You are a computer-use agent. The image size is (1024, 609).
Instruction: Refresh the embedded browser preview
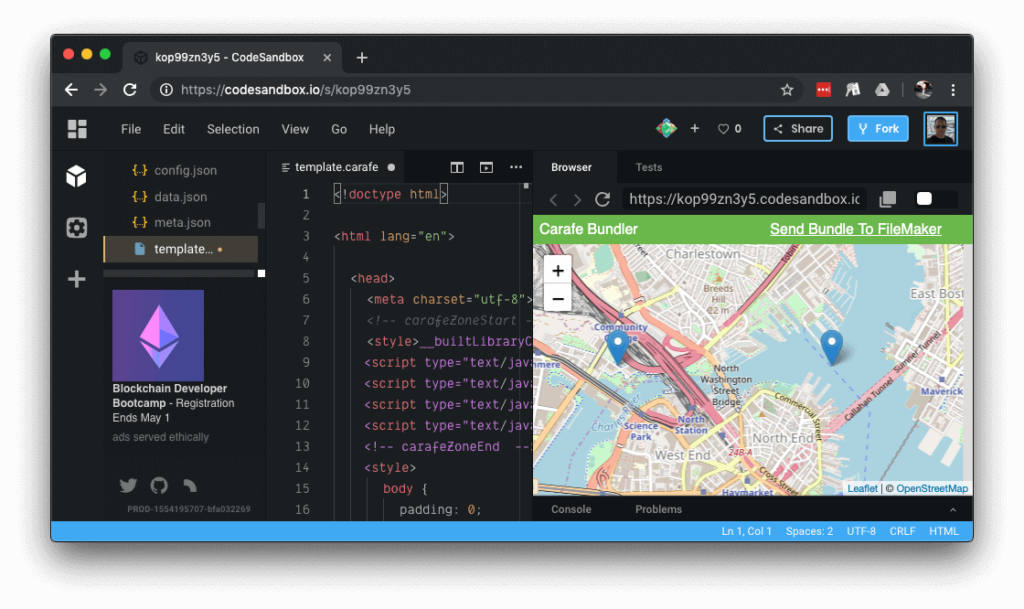coord(601,199)
